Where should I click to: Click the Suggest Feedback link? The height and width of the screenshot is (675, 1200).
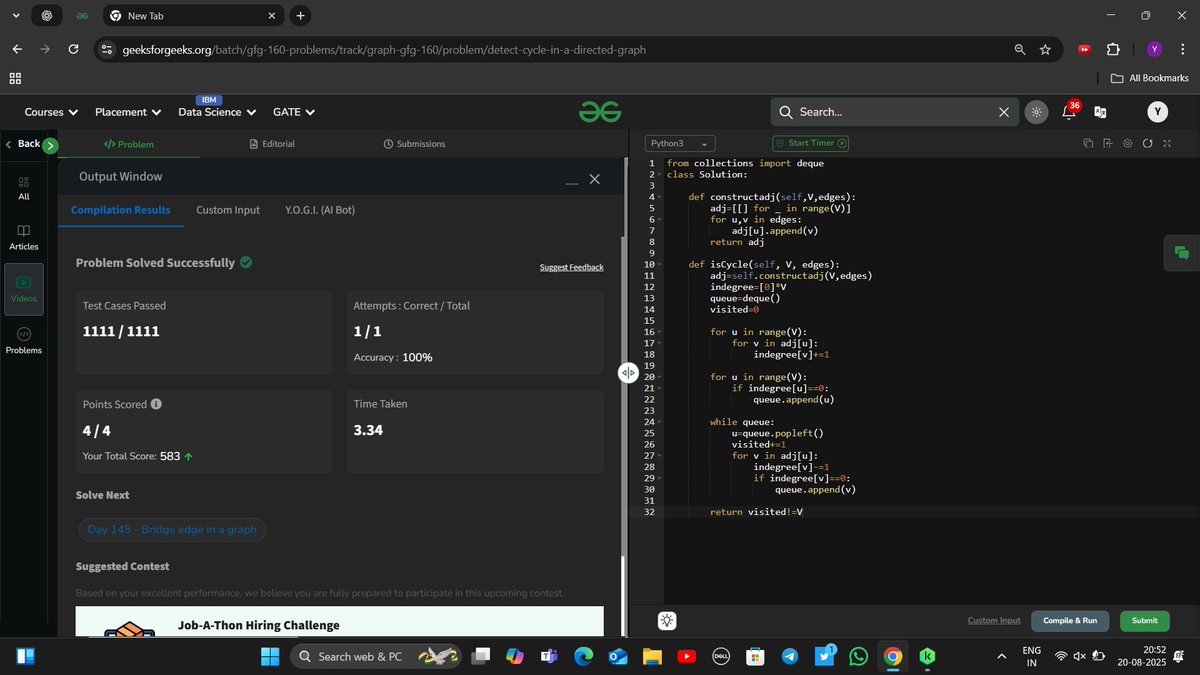point(572,267)
